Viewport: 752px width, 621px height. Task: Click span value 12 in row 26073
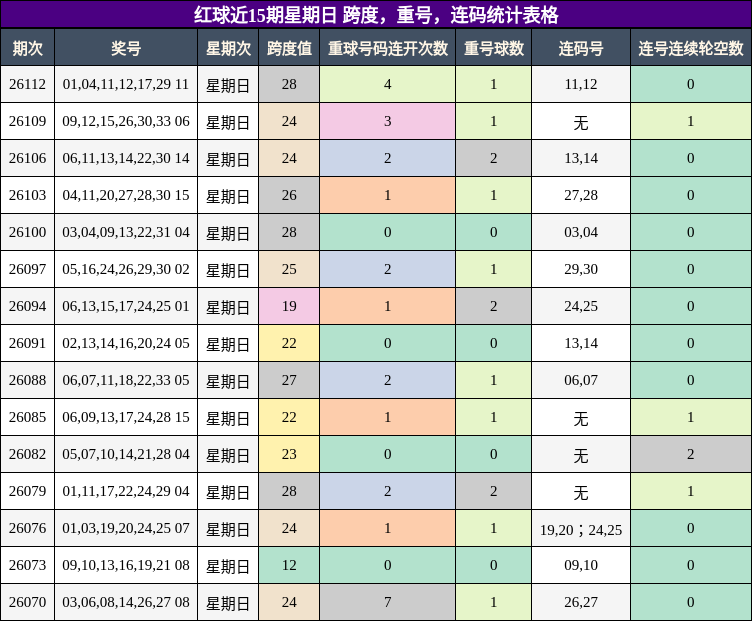(289, 565)
